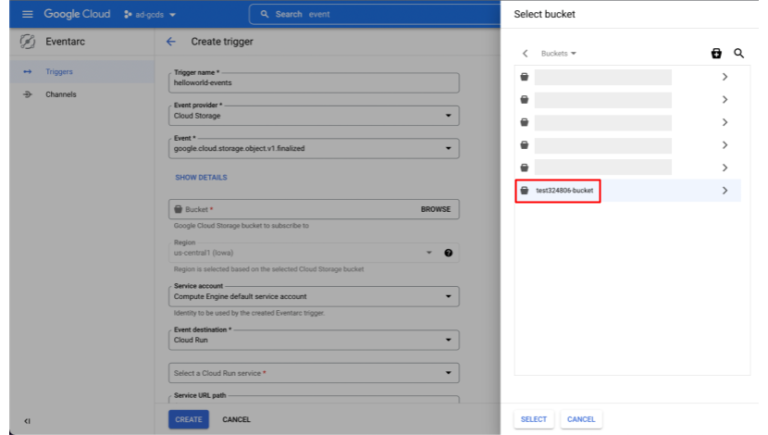
Task: Open Select a Cloud Run service dropdown
Action: point(314,373)
